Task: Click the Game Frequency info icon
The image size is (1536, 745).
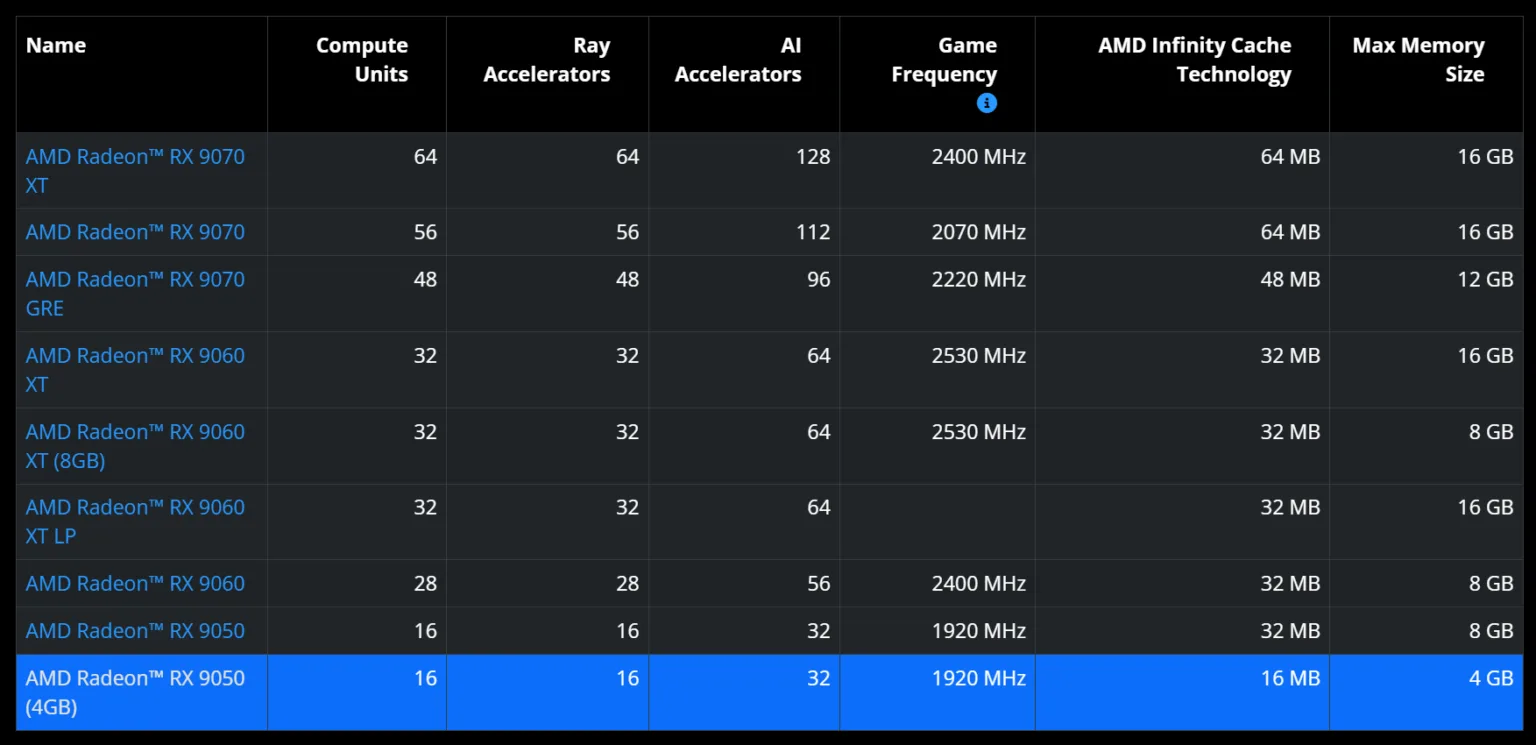Action: coord(986,102)
